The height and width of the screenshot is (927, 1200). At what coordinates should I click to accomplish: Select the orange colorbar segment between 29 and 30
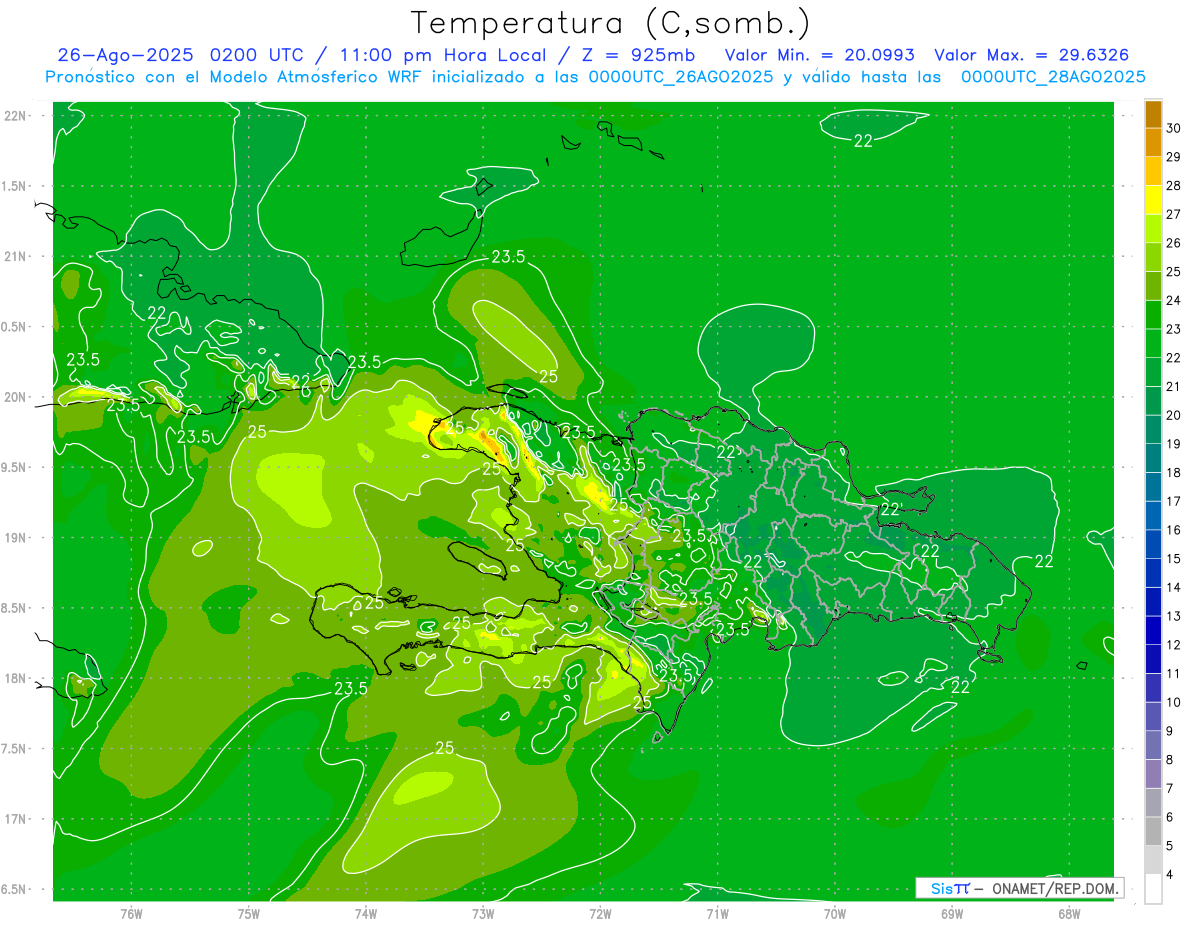[1153, 143]
